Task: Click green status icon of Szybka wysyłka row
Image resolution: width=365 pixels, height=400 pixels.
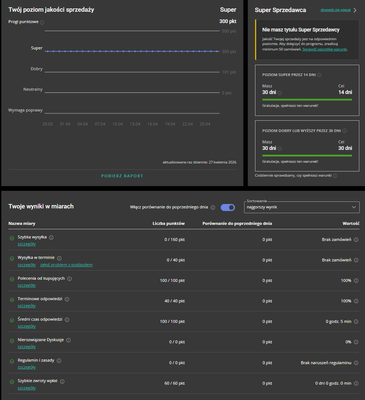Action: [12, 238]
